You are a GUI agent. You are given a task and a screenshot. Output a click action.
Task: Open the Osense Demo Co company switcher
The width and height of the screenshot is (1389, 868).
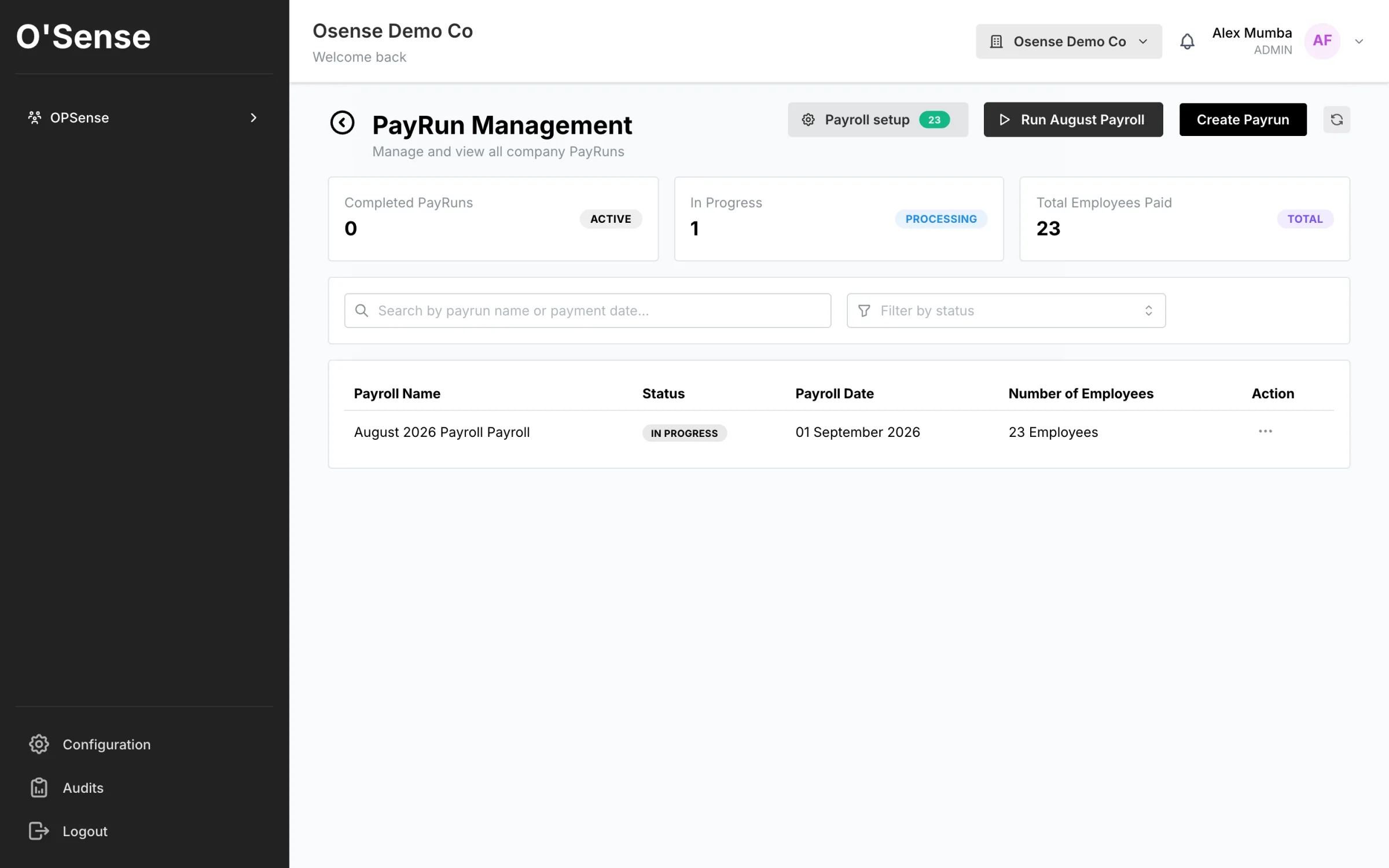coord(1068,42)
